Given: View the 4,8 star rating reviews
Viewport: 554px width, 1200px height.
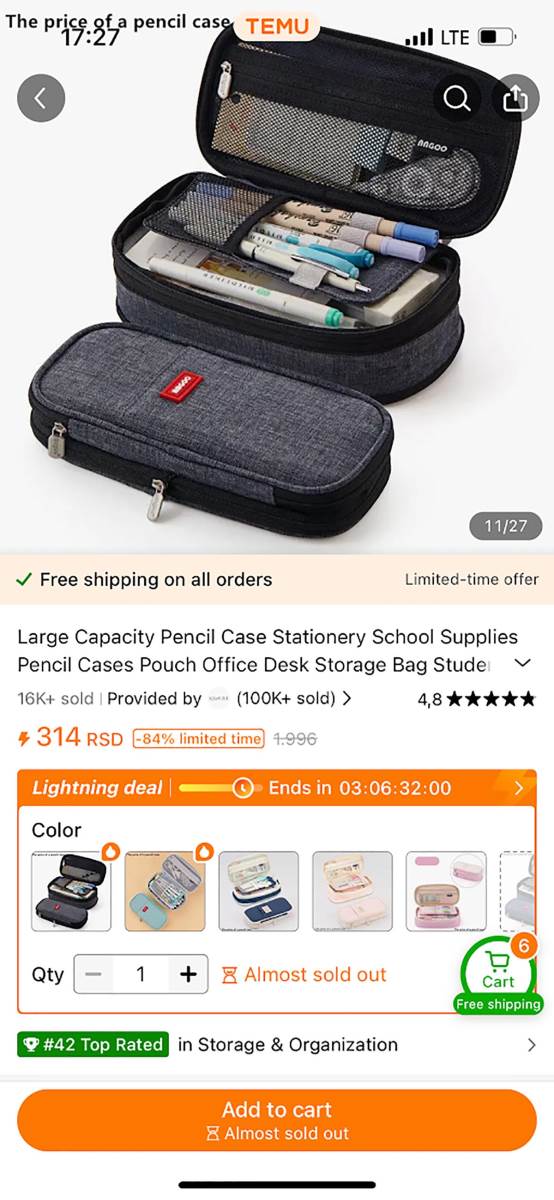Looking at the screenshot, I should click(477, 699).
